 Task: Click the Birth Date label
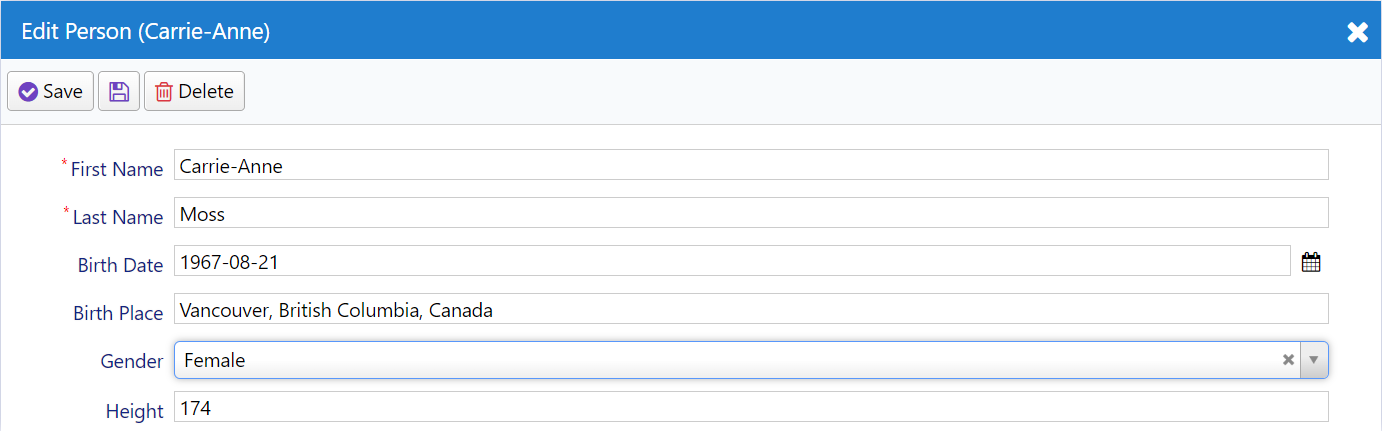coord(120,265)
